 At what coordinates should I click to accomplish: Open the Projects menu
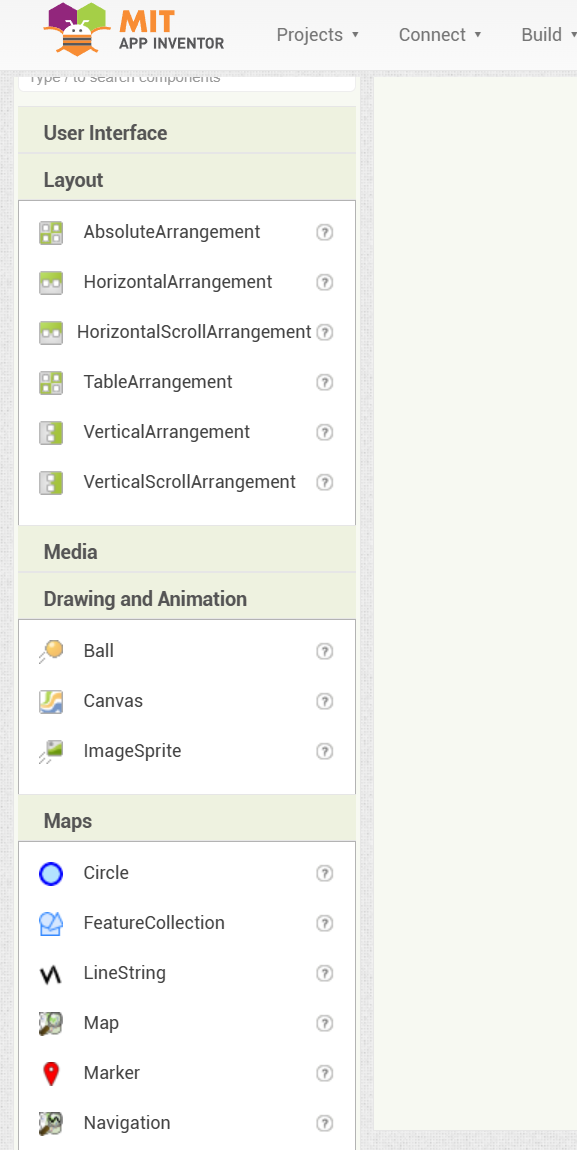tap(317, 34)
